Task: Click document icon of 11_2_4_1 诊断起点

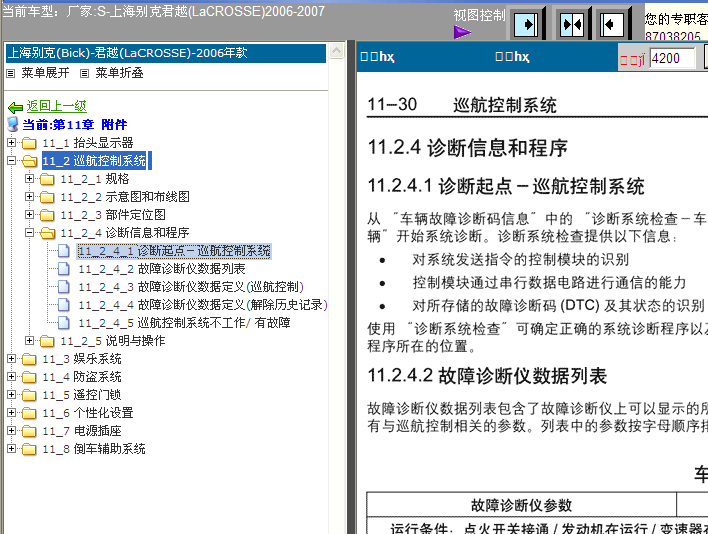Action: click(x=64, y=251)
